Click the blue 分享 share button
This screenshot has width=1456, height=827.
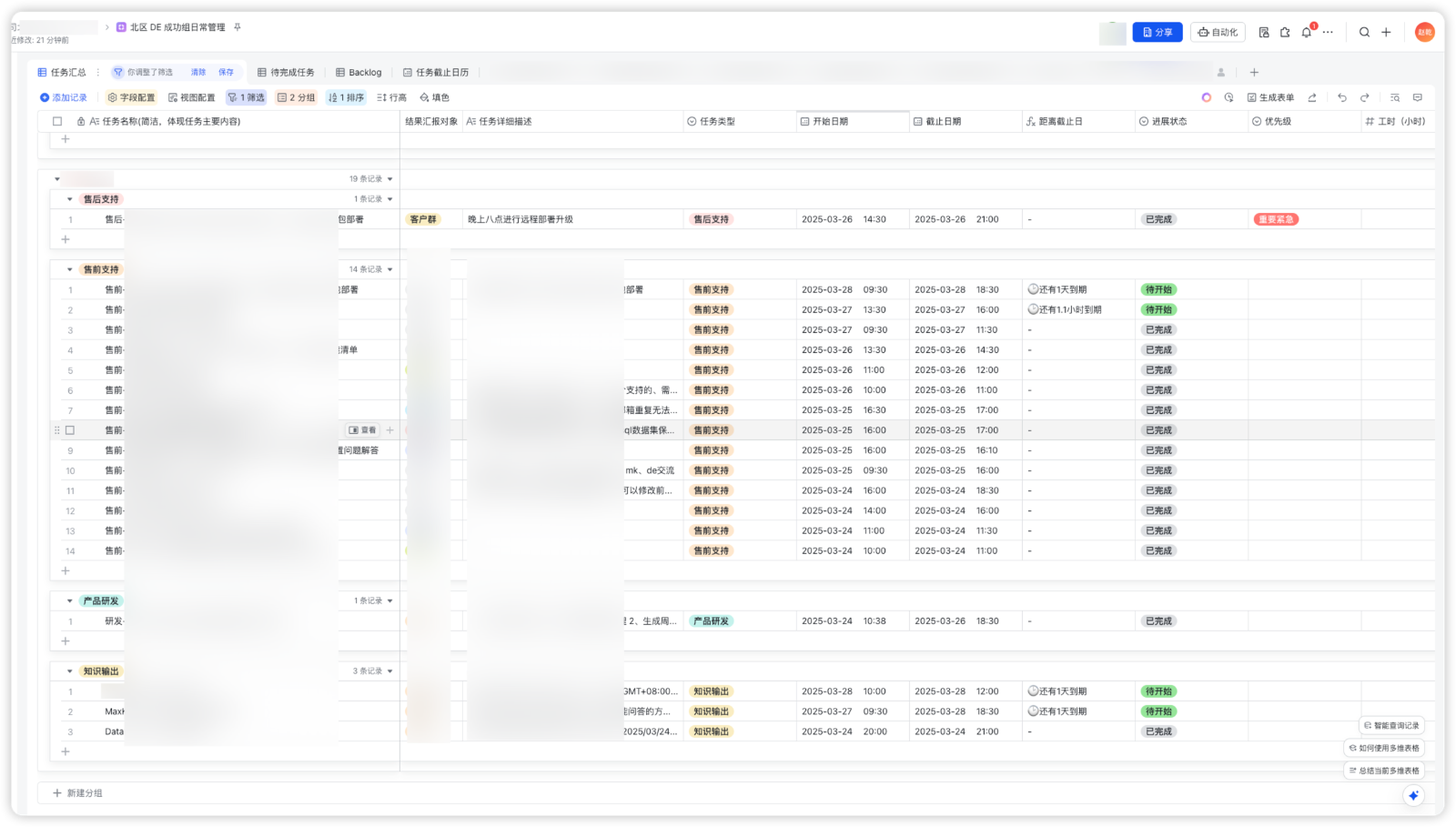1157,32
